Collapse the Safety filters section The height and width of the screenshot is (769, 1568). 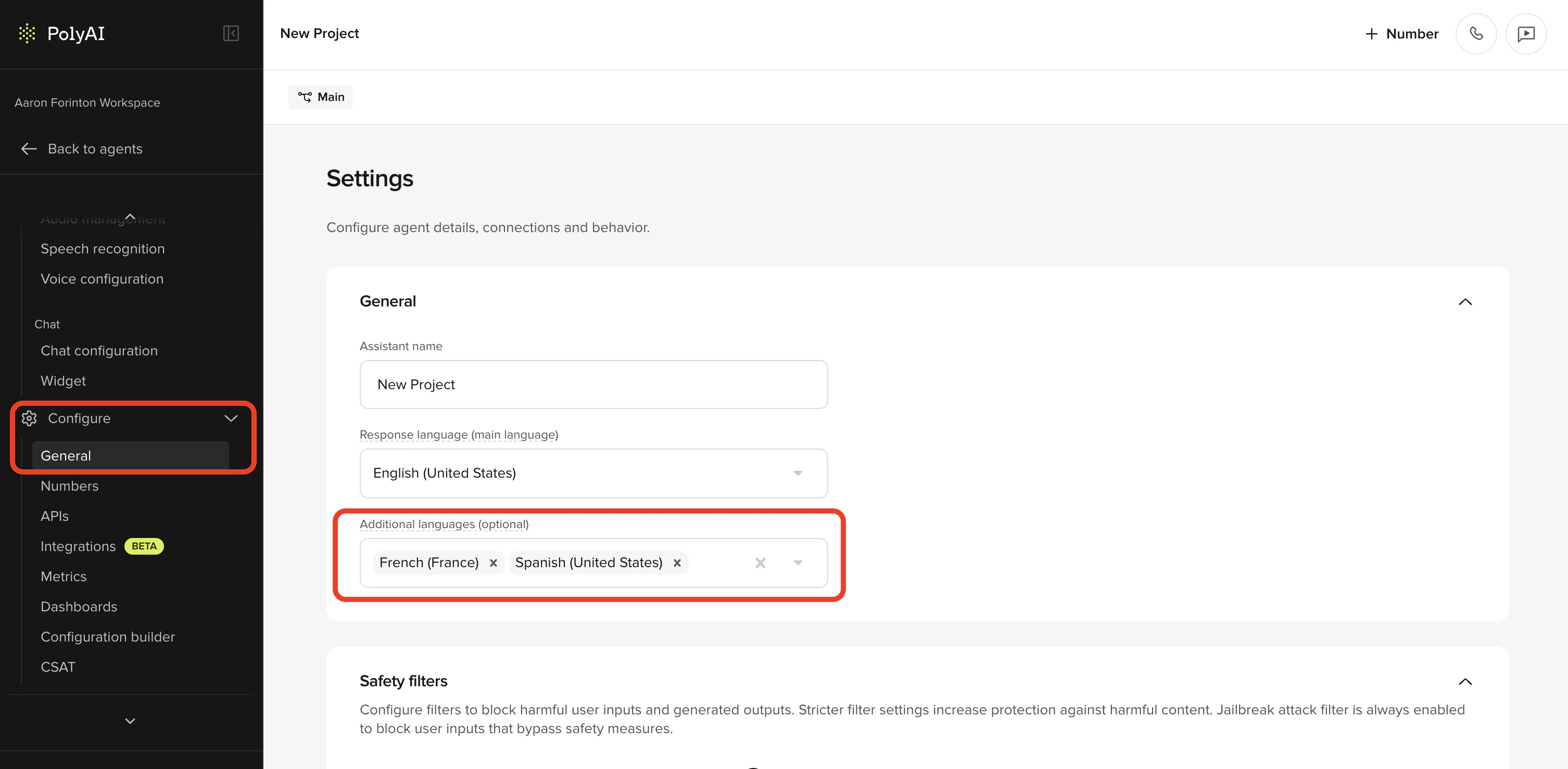(1466, 682)
